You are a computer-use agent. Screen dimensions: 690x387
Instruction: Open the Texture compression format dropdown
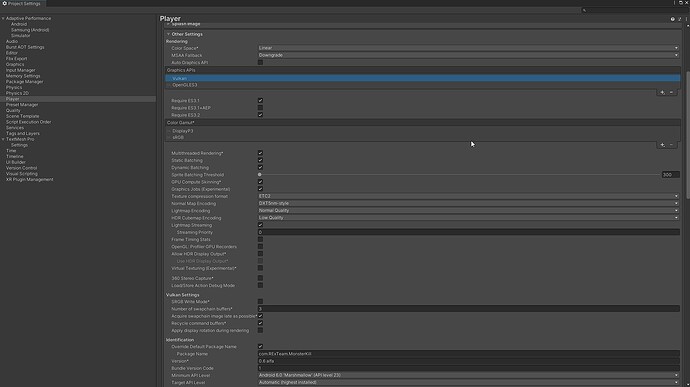(468, 196)
